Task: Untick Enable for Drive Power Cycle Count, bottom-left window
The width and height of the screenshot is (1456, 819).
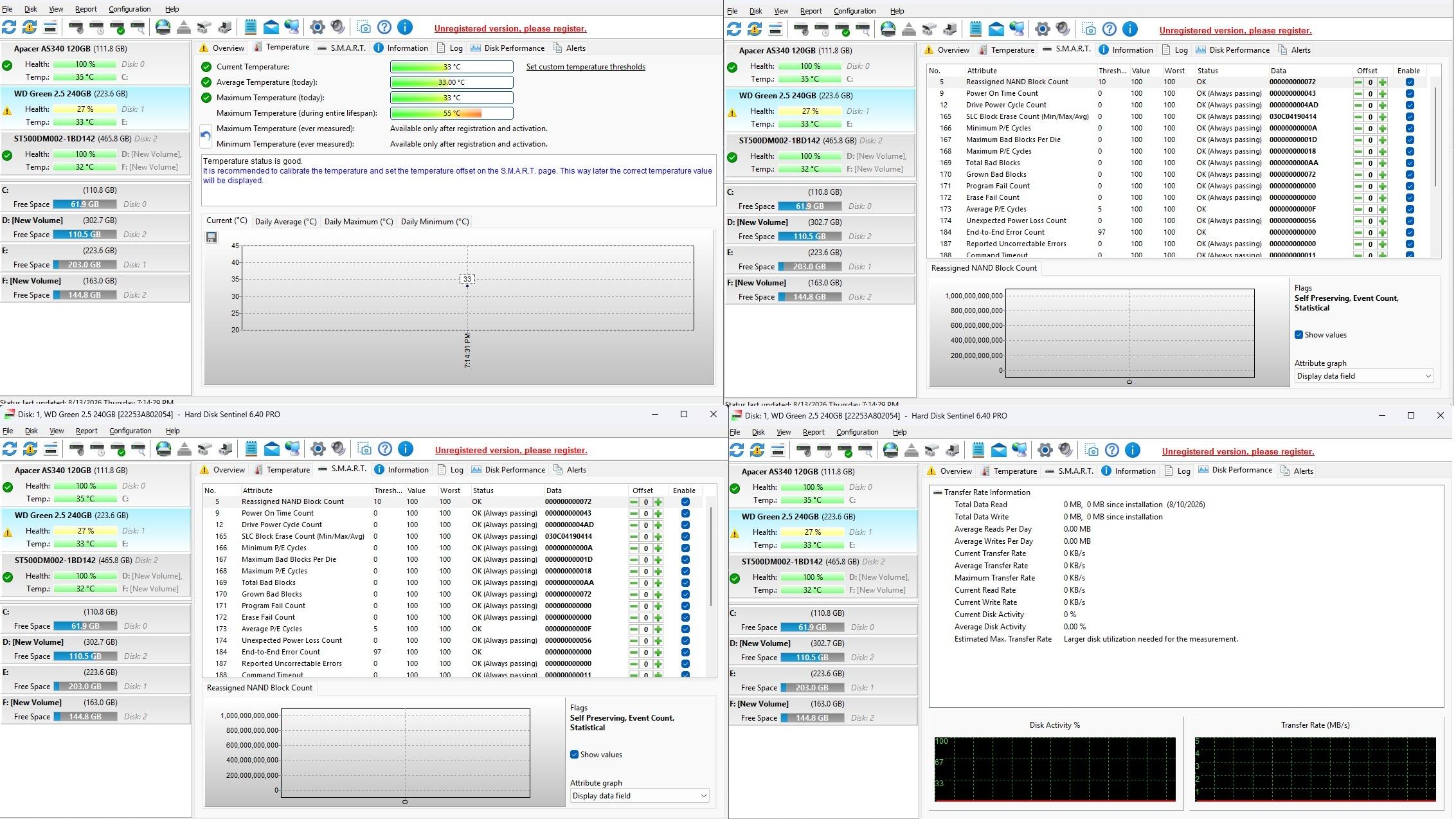Action: 685,525
